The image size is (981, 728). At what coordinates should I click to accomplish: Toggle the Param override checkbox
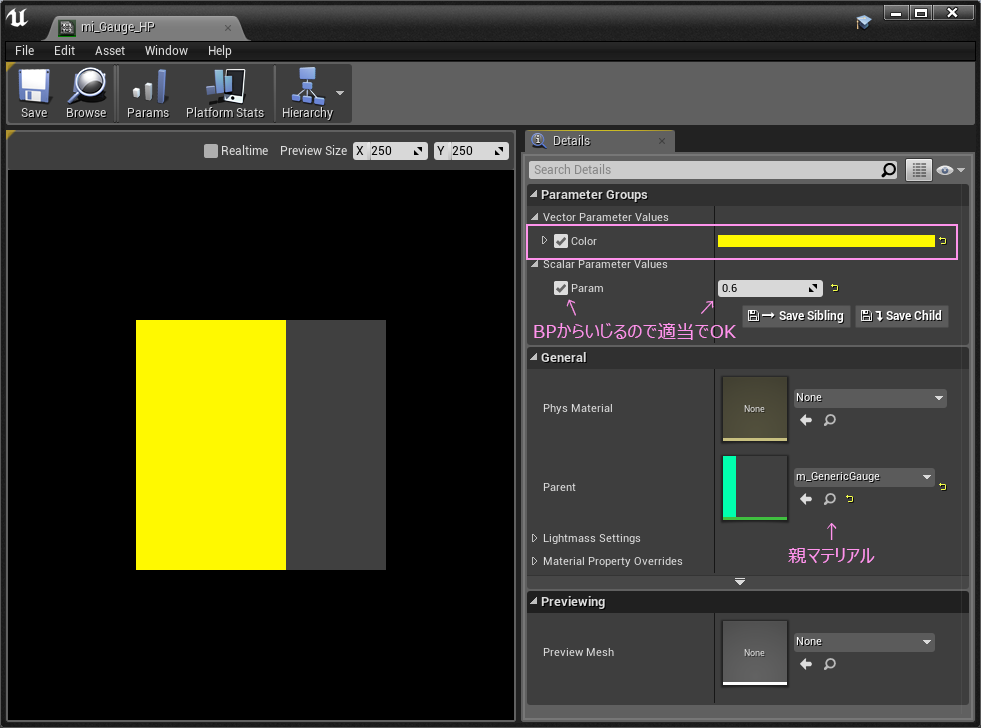coord(561,288)
